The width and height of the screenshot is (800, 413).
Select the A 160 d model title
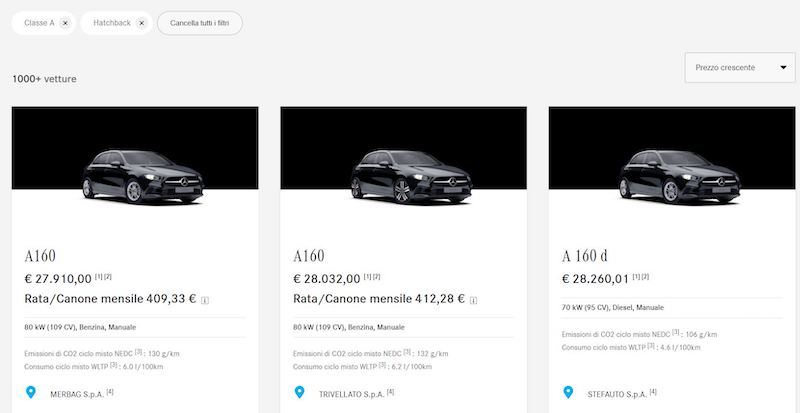(x=585, y=256)
